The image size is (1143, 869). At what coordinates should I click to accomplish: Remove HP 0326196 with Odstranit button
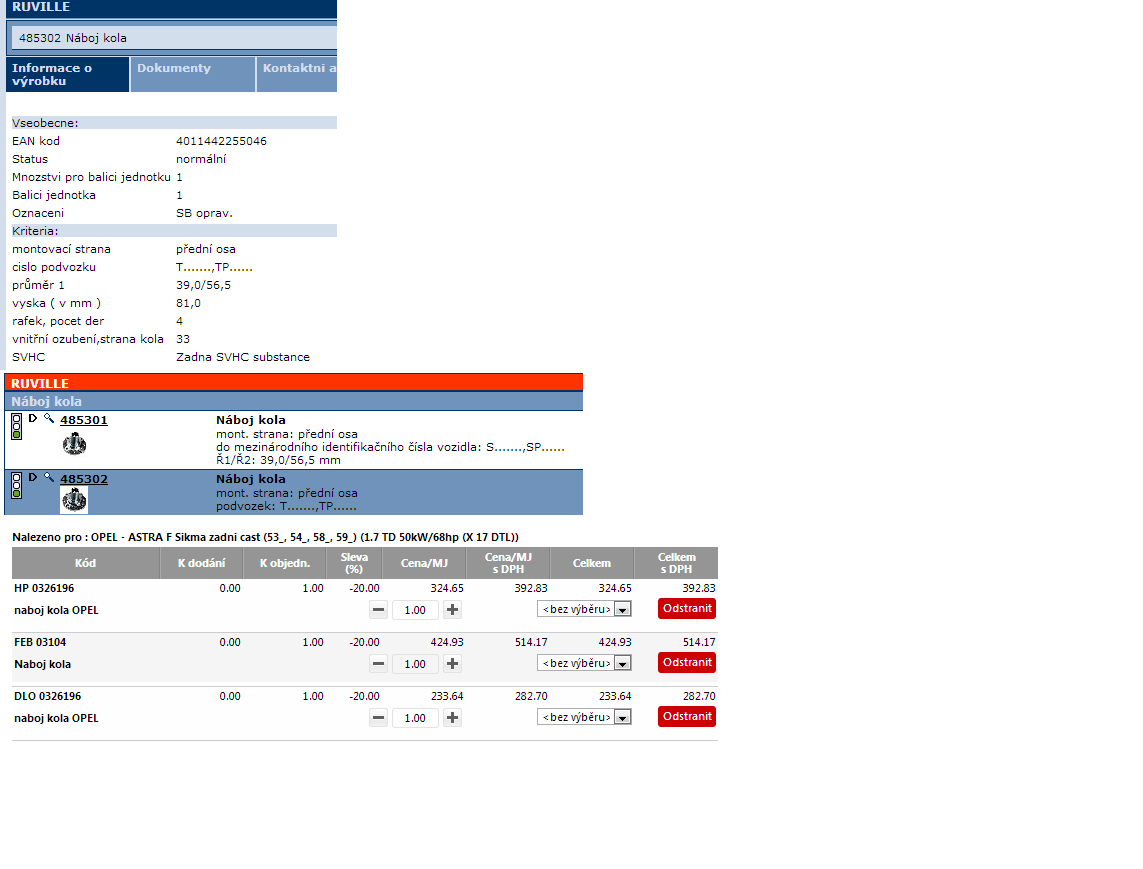[687, 608]
